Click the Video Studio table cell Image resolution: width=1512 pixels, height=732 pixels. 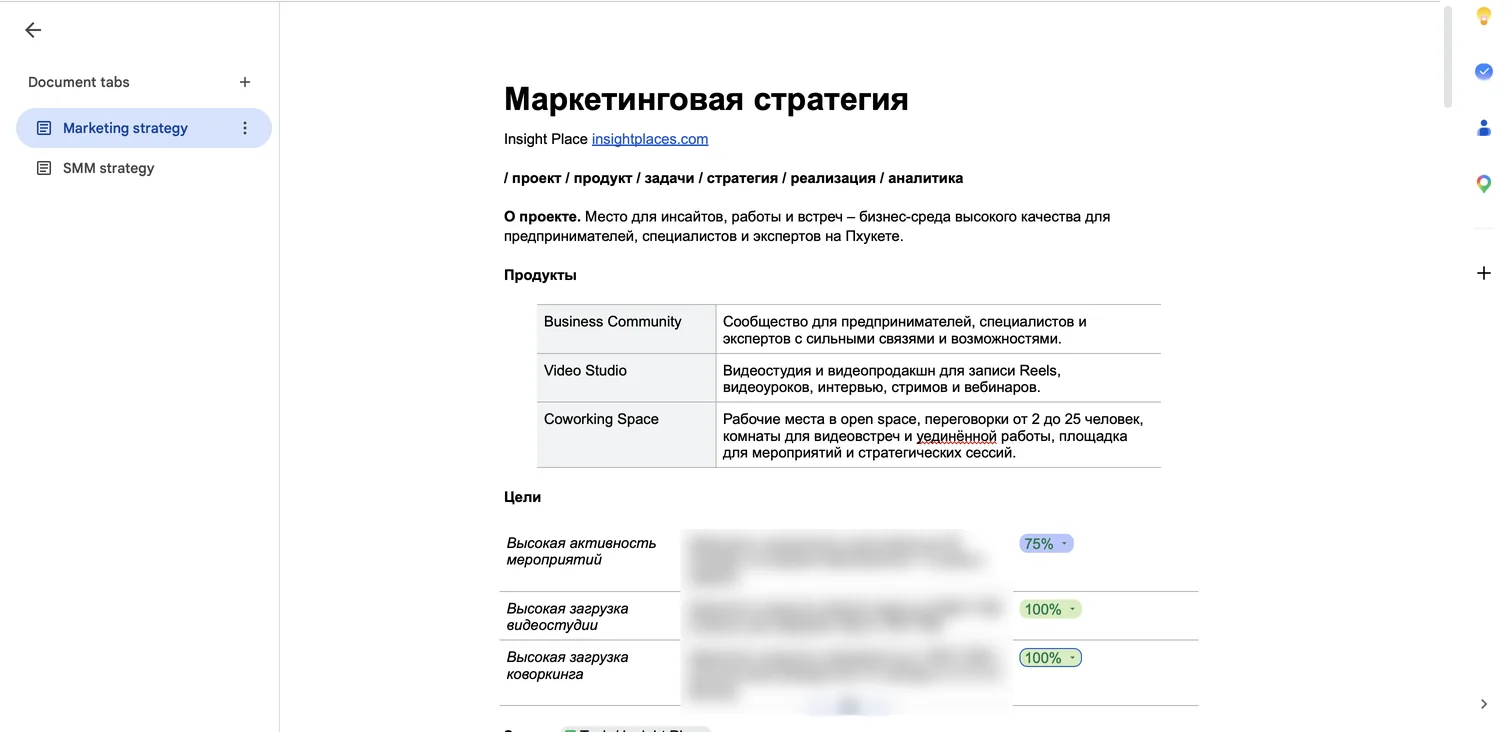coord(626,378)
